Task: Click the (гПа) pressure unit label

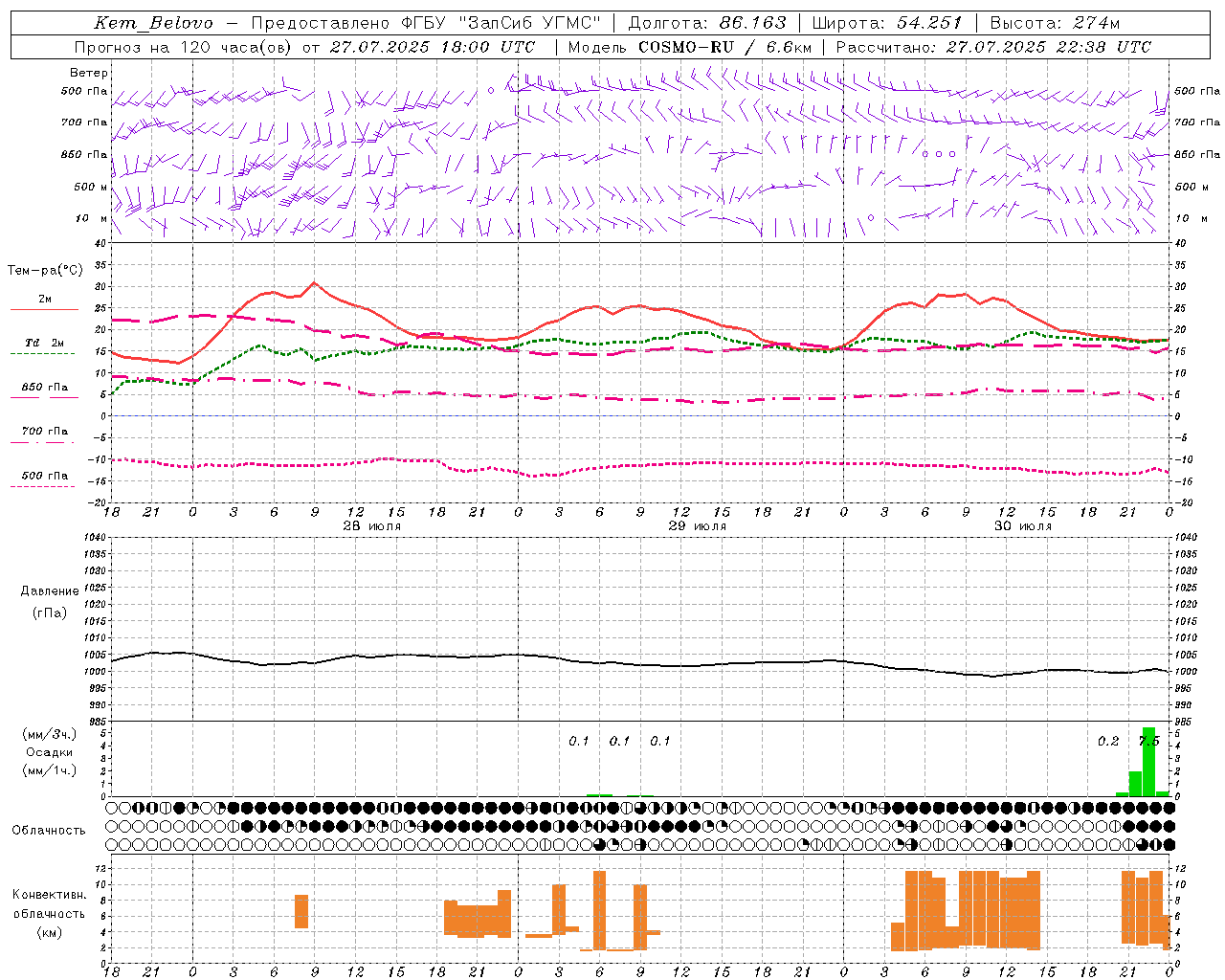Action: point(50,613)
